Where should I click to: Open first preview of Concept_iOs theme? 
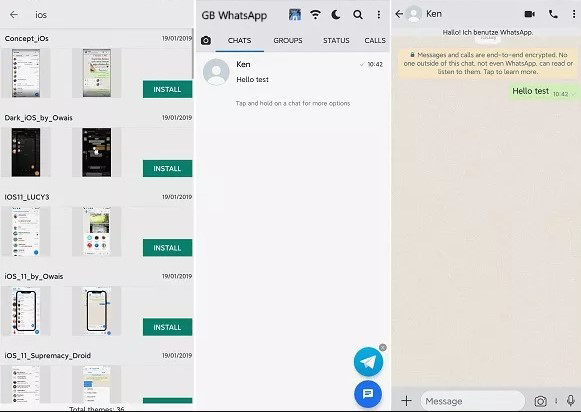point(26,73)
